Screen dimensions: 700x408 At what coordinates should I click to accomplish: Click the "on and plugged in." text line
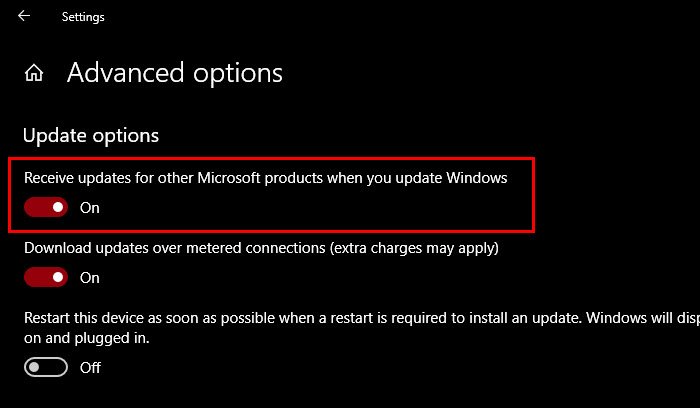87,338
